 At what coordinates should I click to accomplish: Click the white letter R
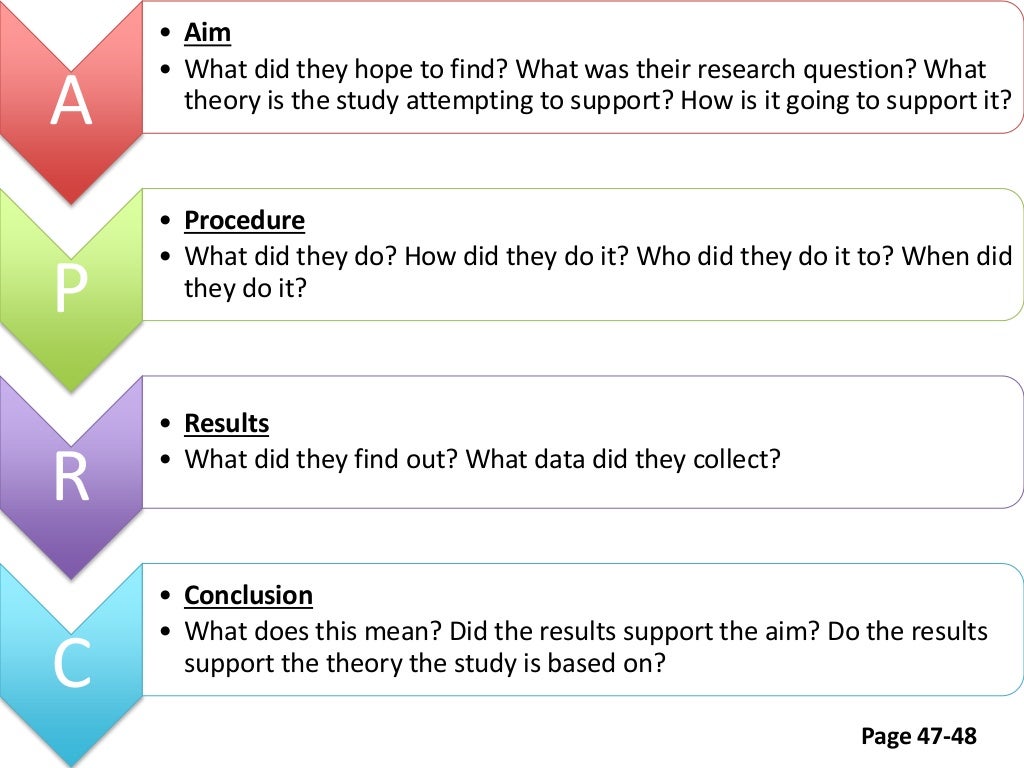70,481
